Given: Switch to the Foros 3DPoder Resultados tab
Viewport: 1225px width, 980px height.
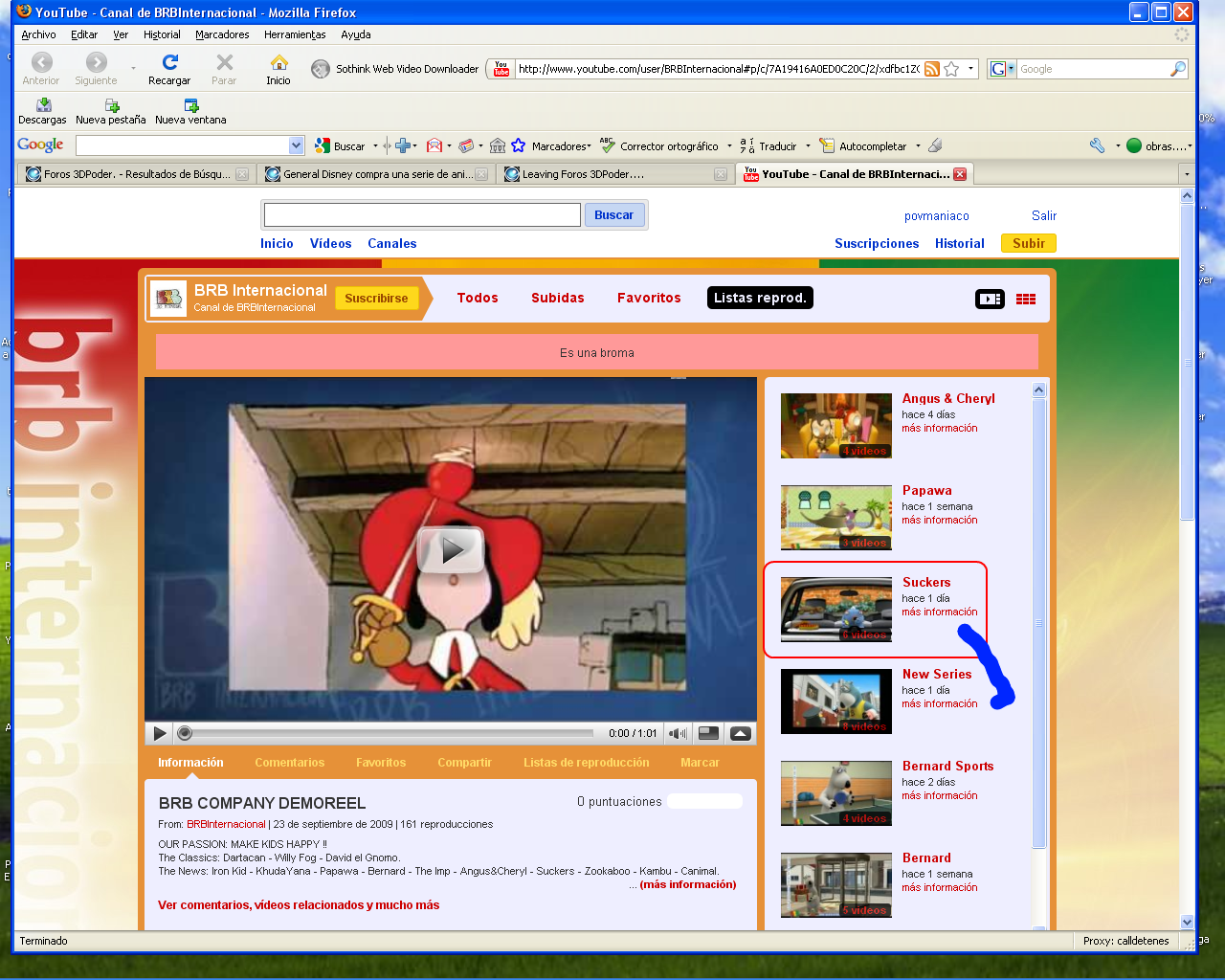Looking at the screenshot, I should click(136, 174).
